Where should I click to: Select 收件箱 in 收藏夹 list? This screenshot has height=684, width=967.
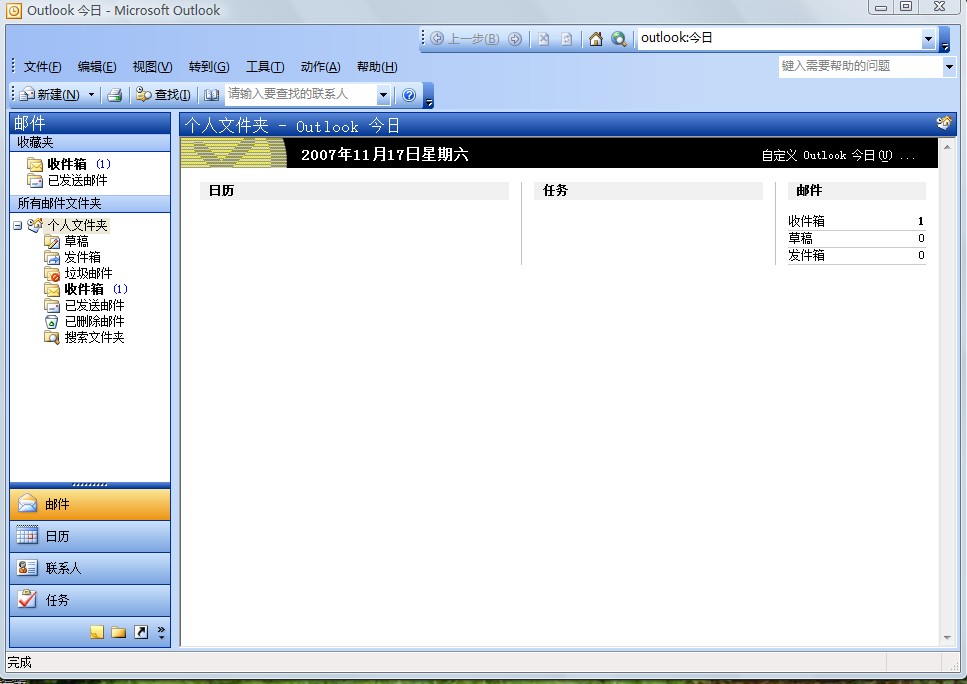(x=68, y=164)
